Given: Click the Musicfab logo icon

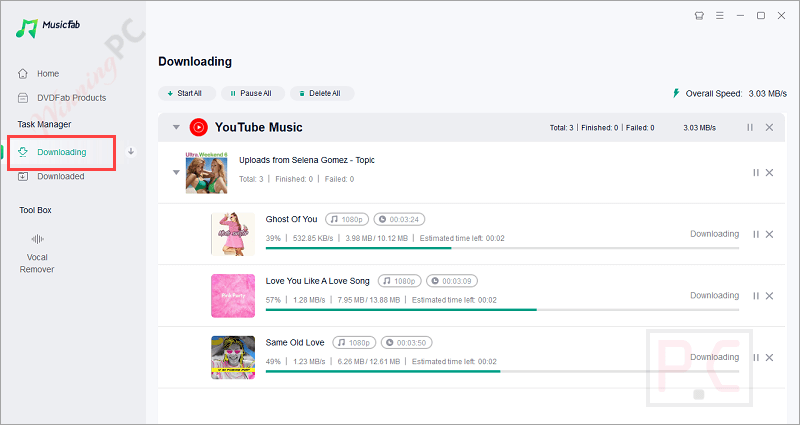Looking at the screenshot, I should [27, 28].
